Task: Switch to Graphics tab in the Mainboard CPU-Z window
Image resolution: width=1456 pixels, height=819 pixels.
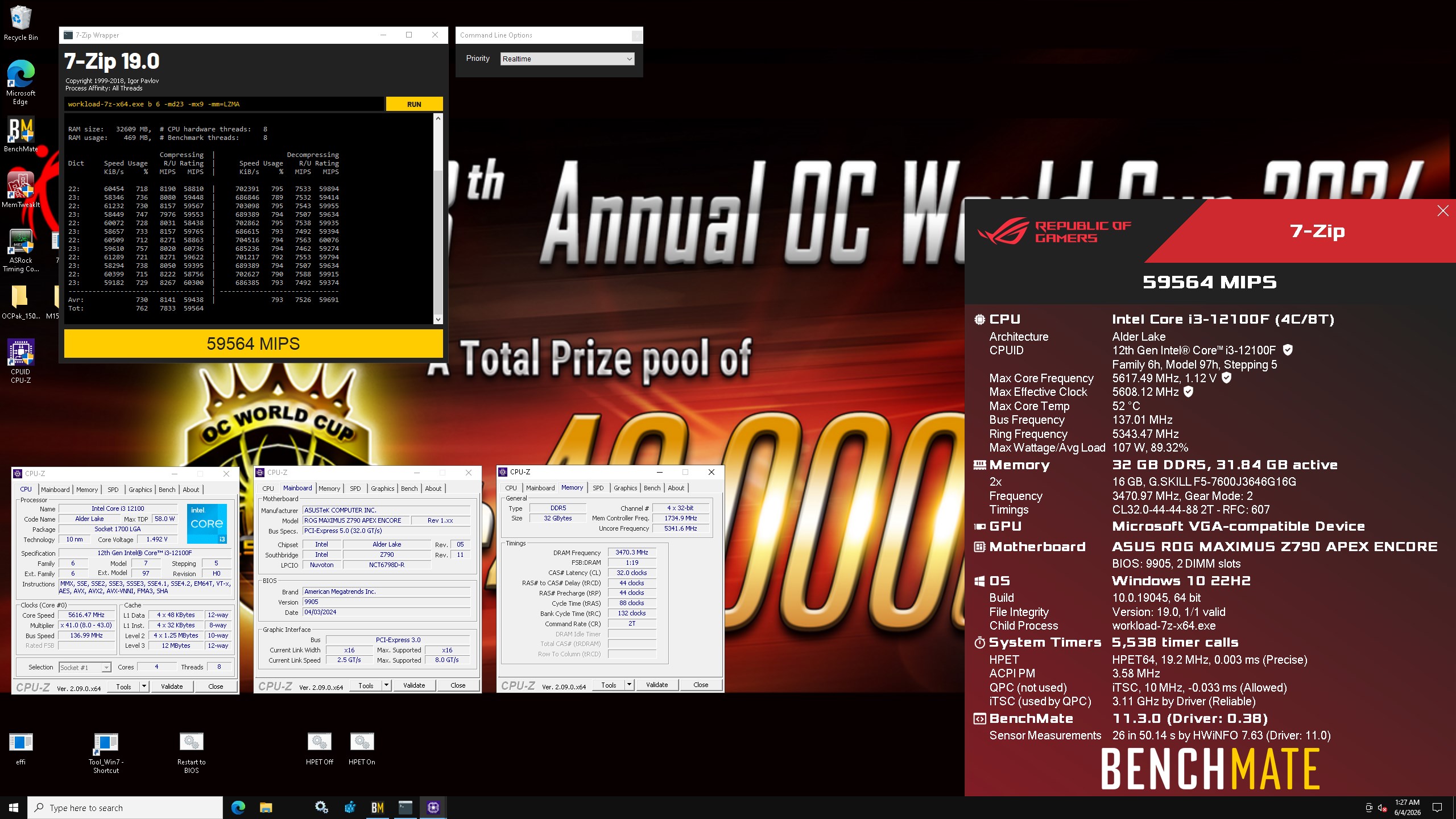Action: coord(382,489)
